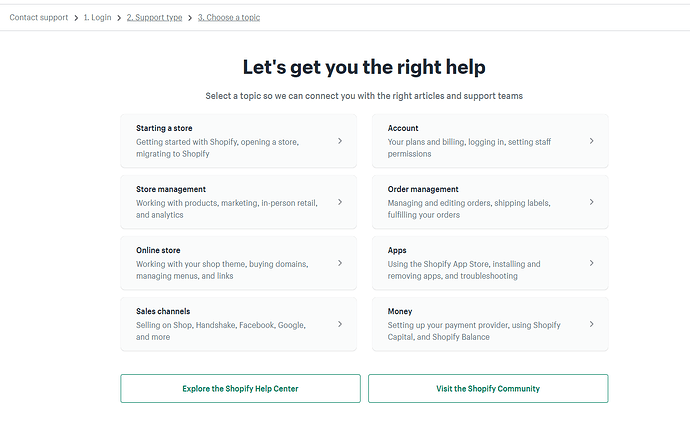
Task: Click the chevron arrow on Starting a store
Action: point(340,141)
